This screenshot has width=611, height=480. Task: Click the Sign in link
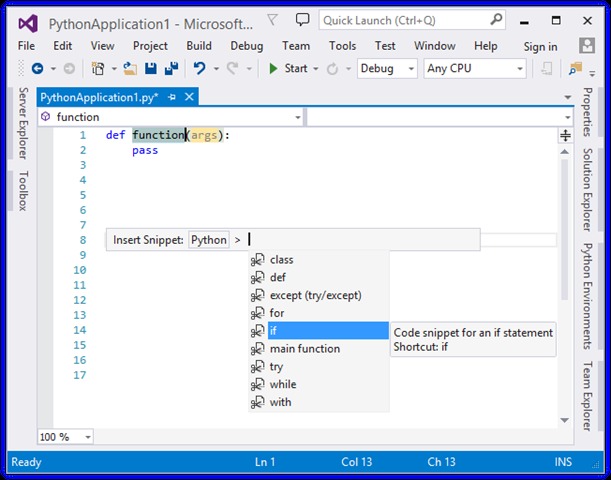click(x=540, y=46)
